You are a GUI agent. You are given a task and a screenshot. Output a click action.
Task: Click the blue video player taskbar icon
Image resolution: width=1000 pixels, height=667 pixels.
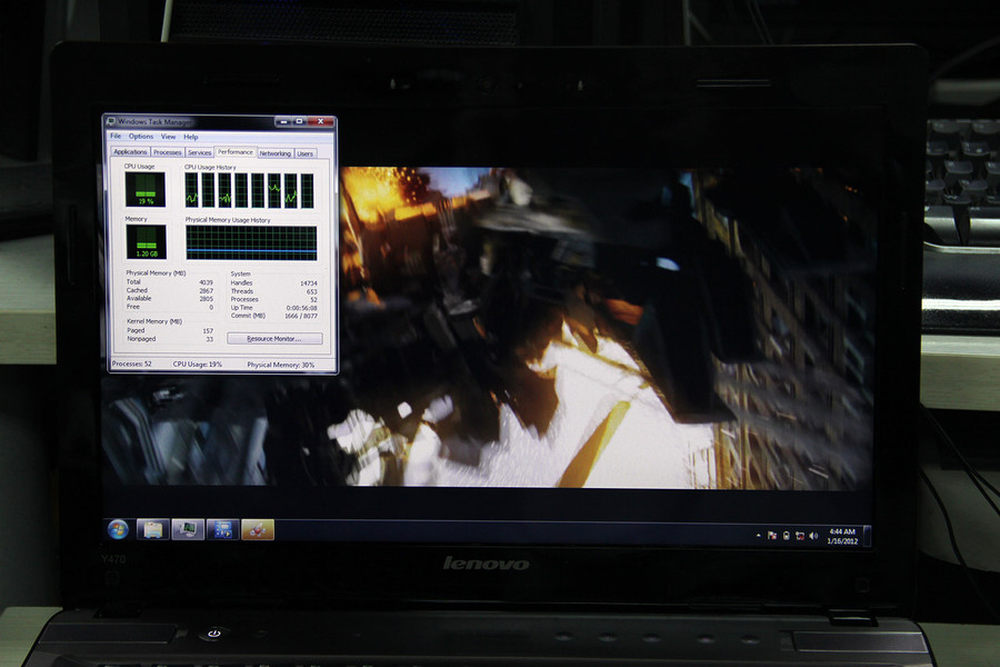[223, 529]
